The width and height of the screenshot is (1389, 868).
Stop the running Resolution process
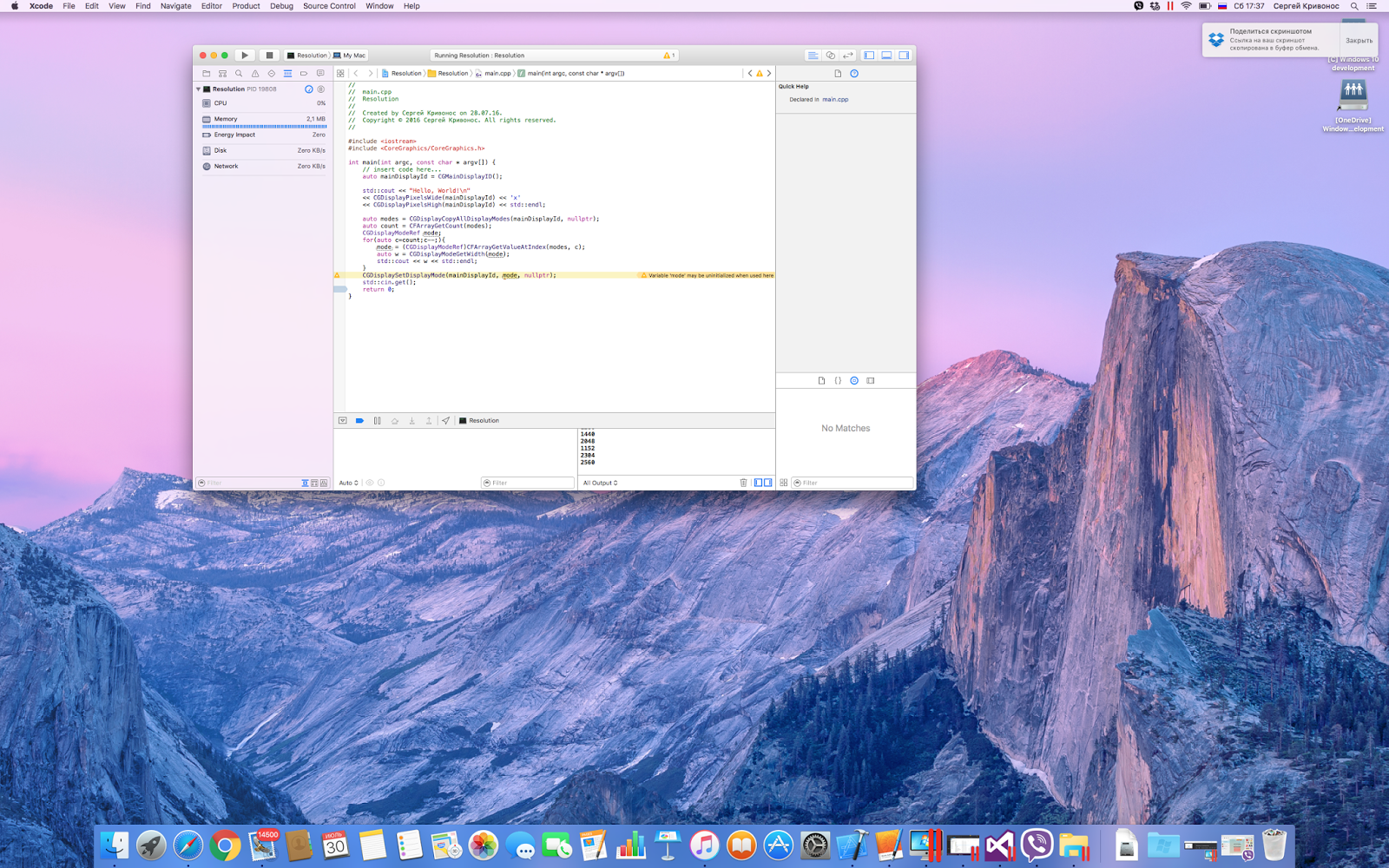click(x=269, y=55)
